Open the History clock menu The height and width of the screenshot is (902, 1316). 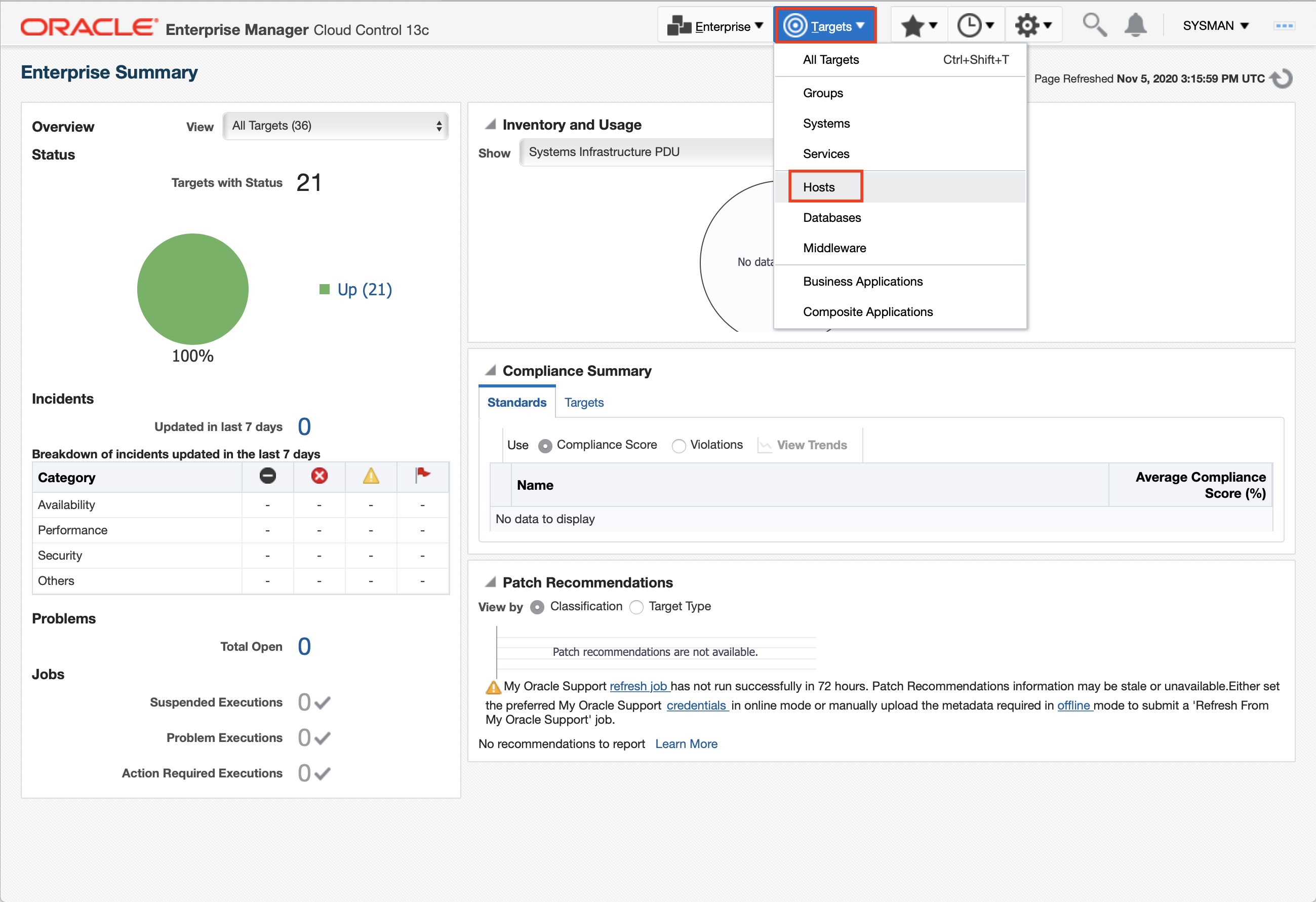(x=975, y=25)
